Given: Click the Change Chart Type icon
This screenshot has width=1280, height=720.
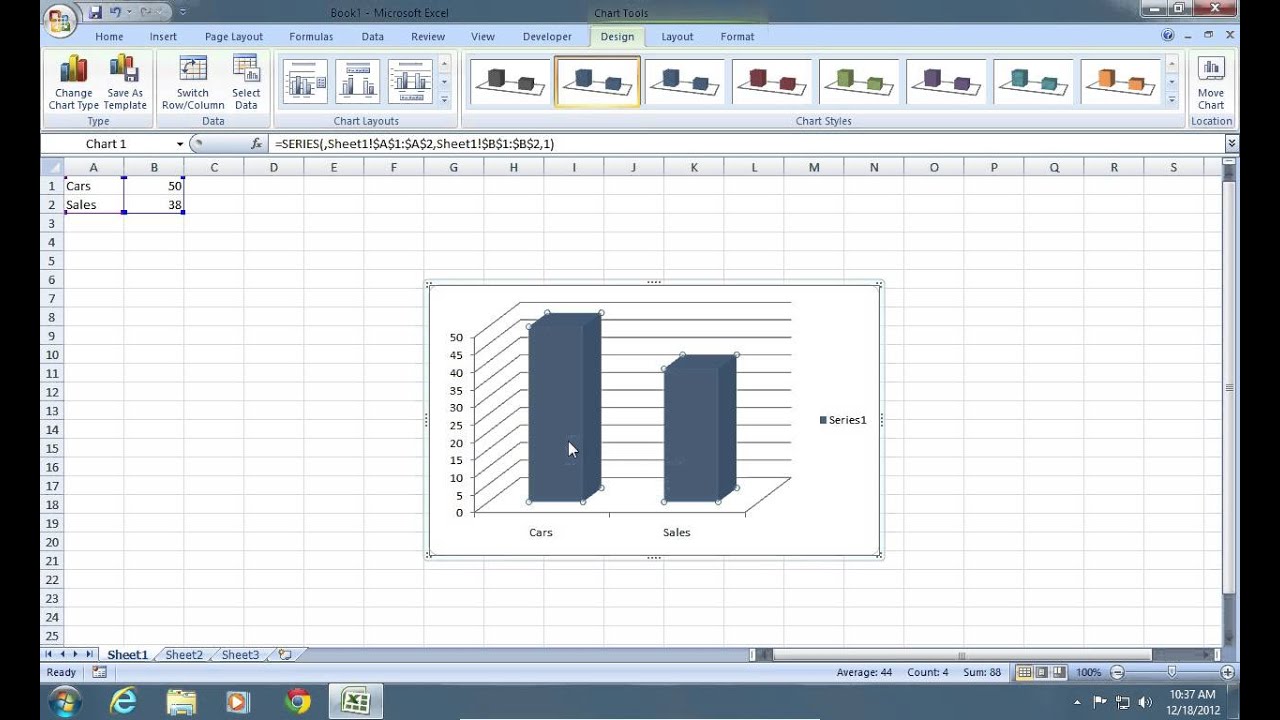Looking at the screenshot, I should 73,82.
